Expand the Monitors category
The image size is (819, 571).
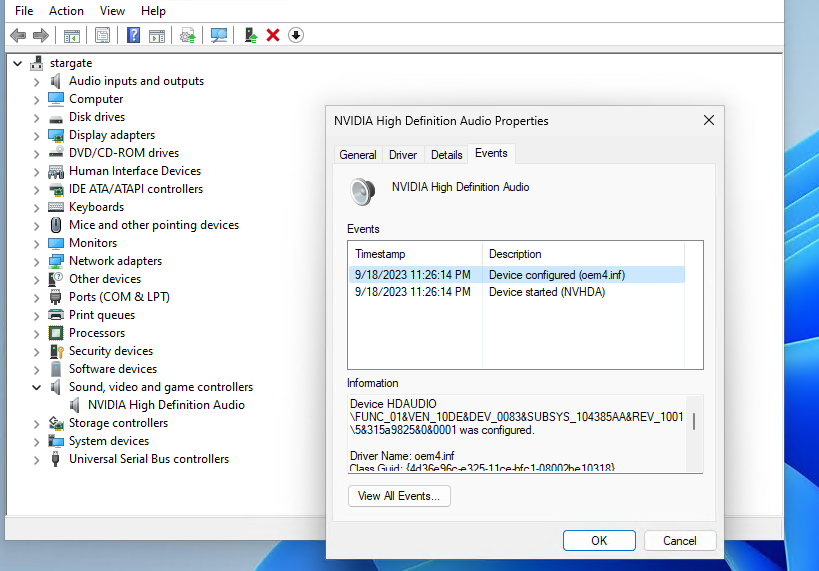pos(37,243)
